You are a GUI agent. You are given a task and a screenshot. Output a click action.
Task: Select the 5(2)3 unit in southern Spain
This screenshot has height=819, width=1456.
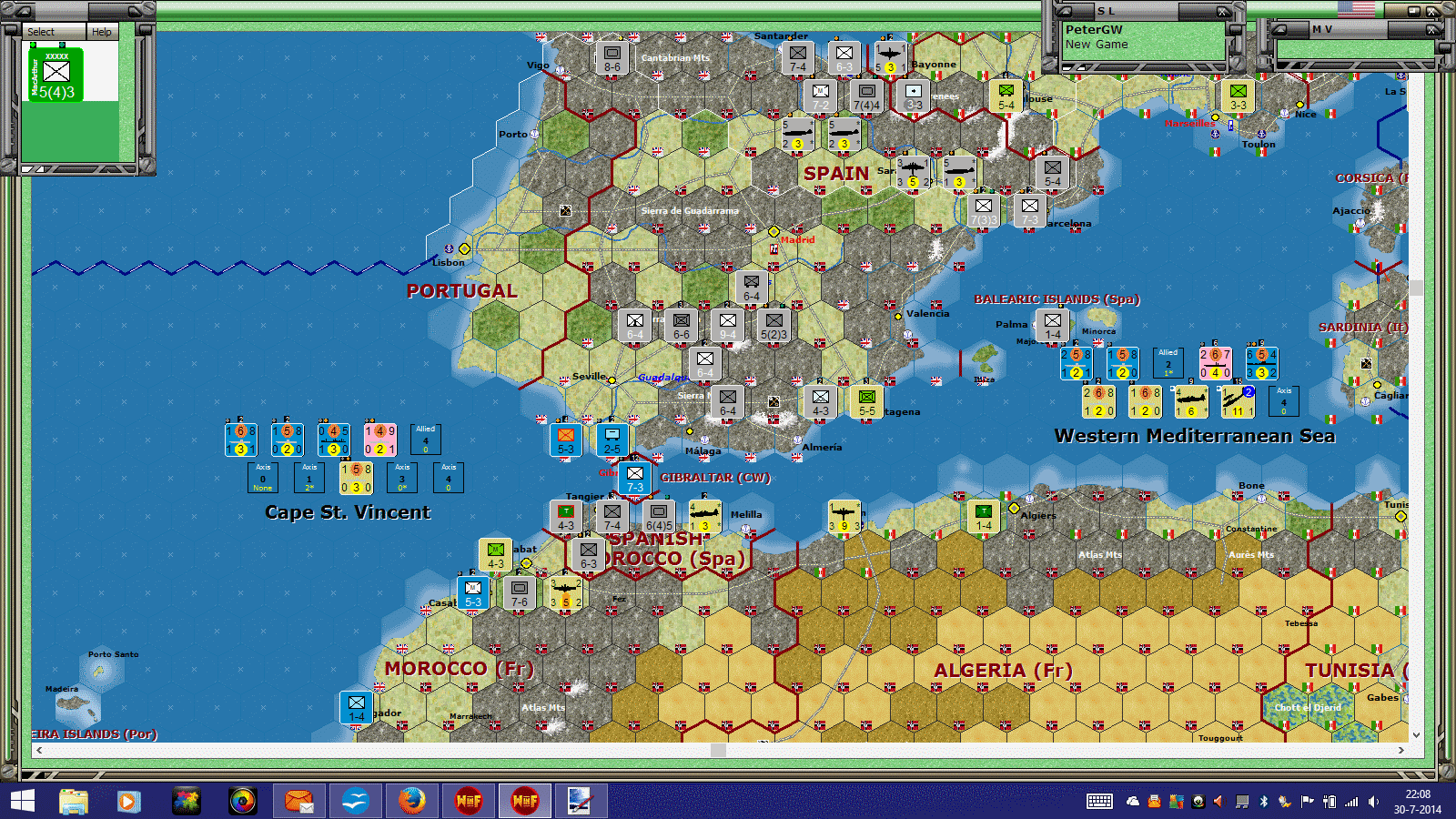pyautogui.click(x=774, y=326)
